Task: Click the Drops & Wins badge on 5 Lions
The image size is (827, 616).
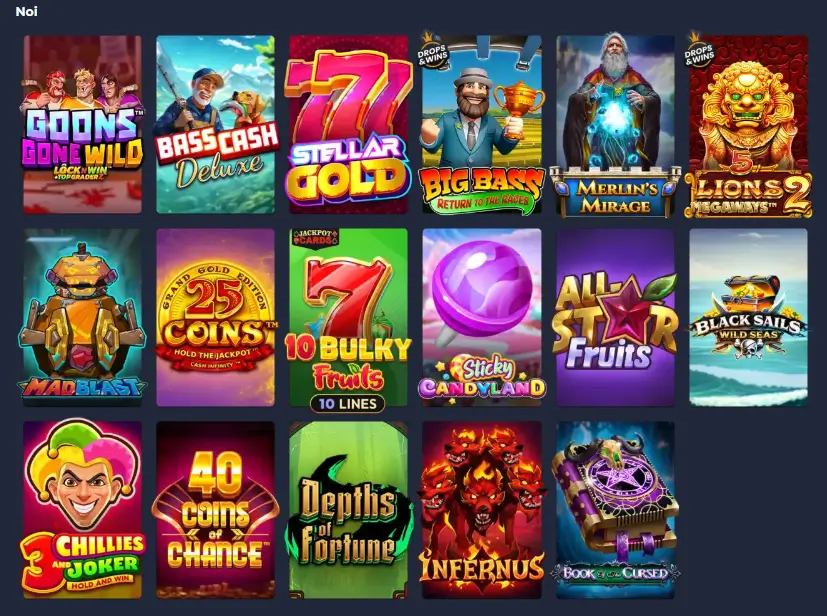Action: (x=700, y=51)
